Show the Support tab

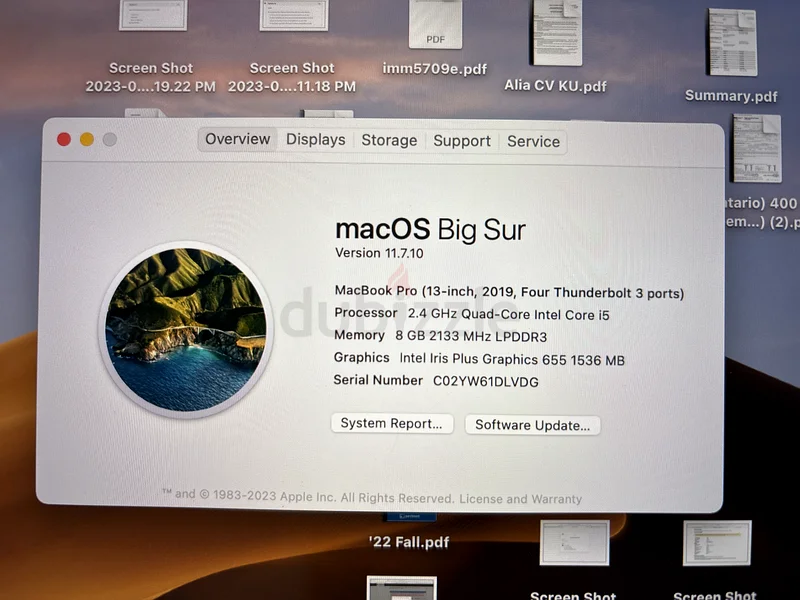(x=462, y=141)
